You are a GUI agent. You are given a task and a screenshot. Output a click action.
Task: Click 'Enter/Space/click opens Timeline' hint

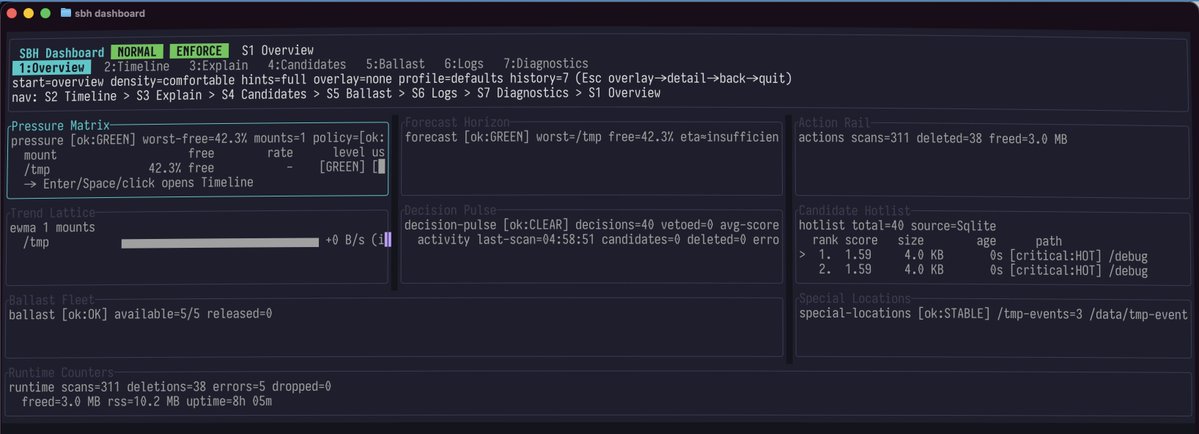click(138, 183)
